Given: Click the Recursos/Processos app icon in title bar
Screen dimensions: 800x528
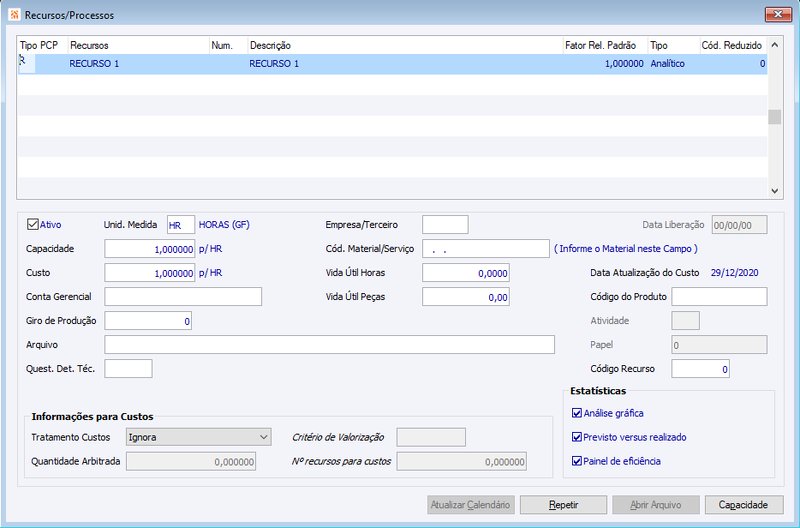Looking at the screenshot, I should [x=15, y=15].
